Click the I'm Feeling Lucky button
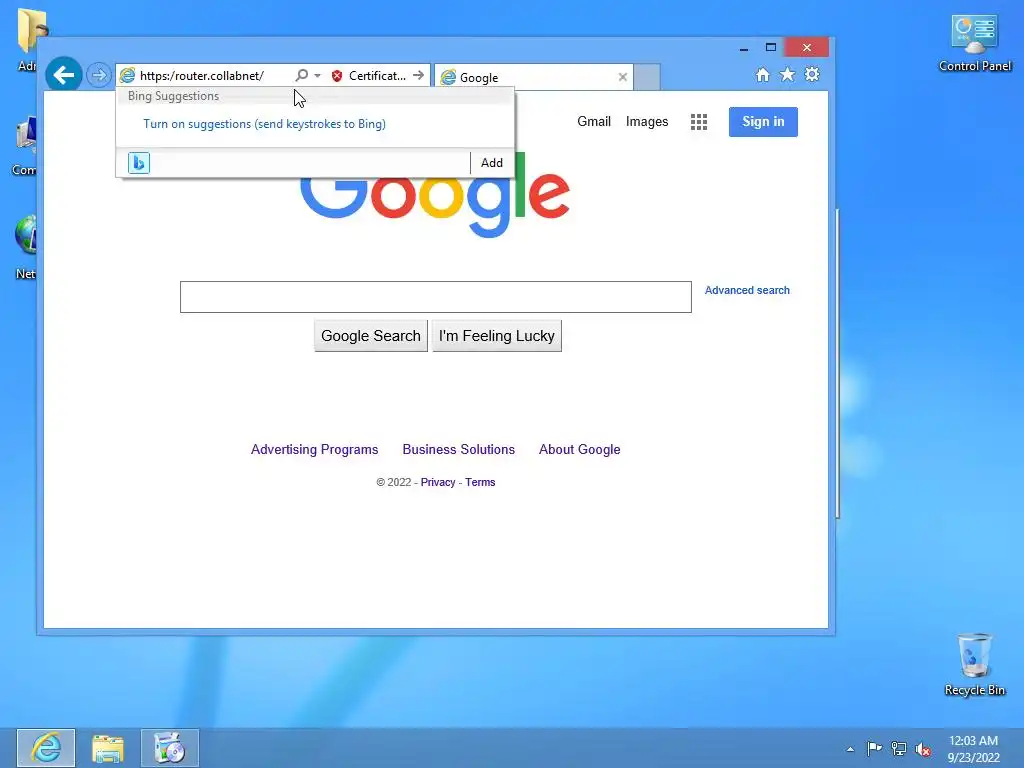Image resolution: width=1024 pixels, height=768 pixels. (496, 336)
